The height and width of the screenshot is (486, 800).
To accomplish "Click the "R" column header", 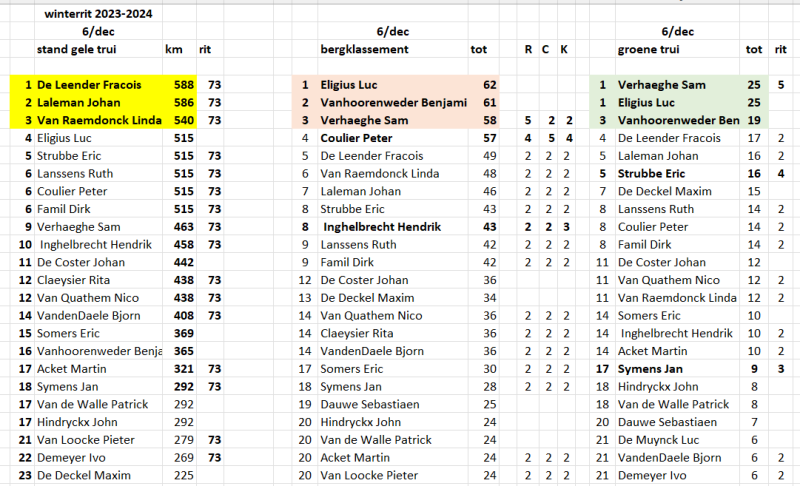I will coord(528,49).
